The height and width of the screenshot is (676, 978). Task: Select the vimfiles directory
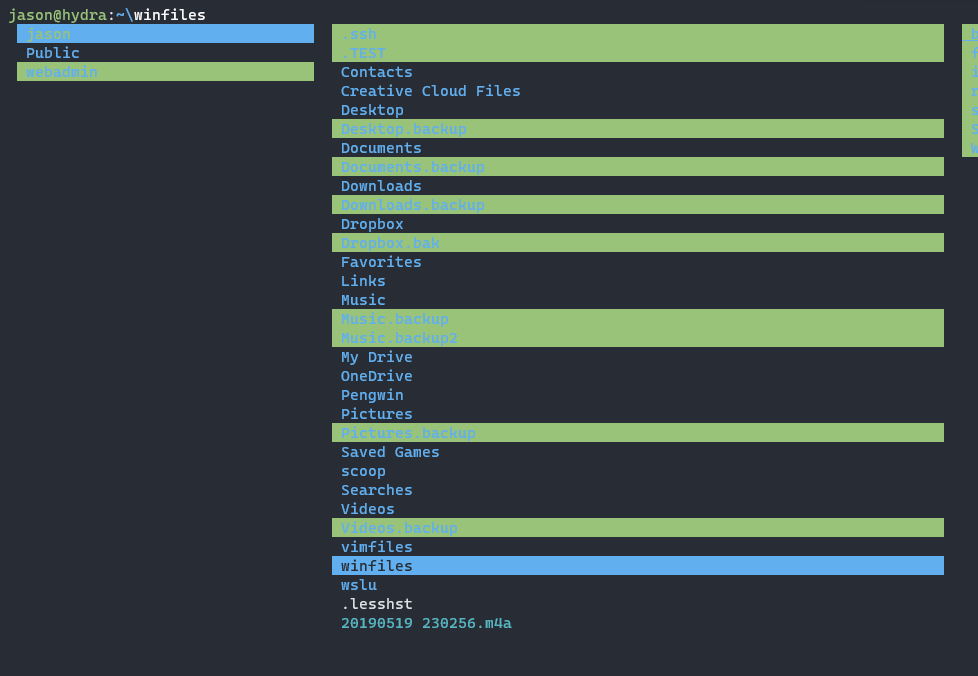pos(377,547)
